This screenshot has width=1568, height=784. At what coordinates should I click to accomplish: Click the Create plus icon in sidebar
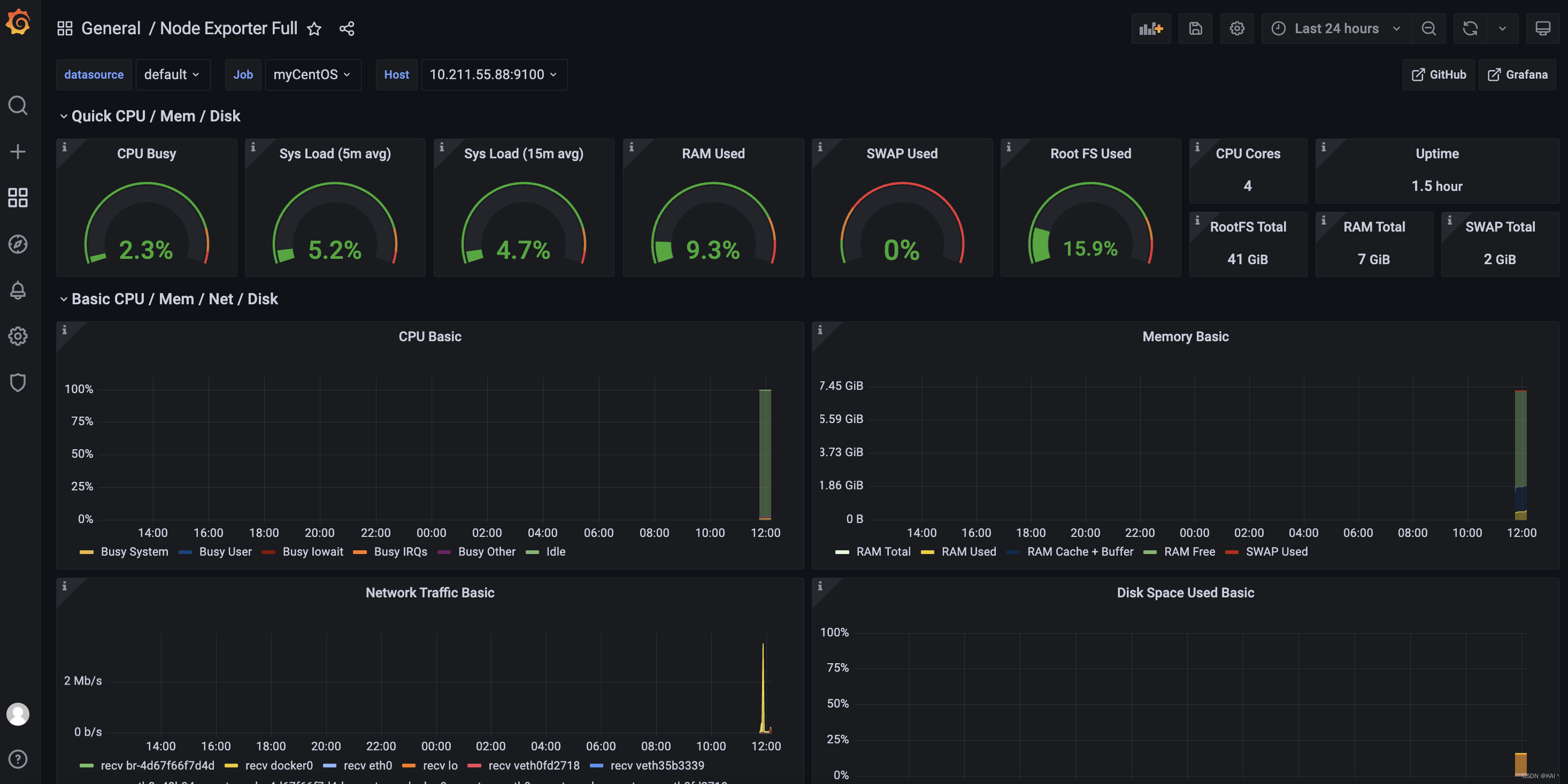[18, 151]
